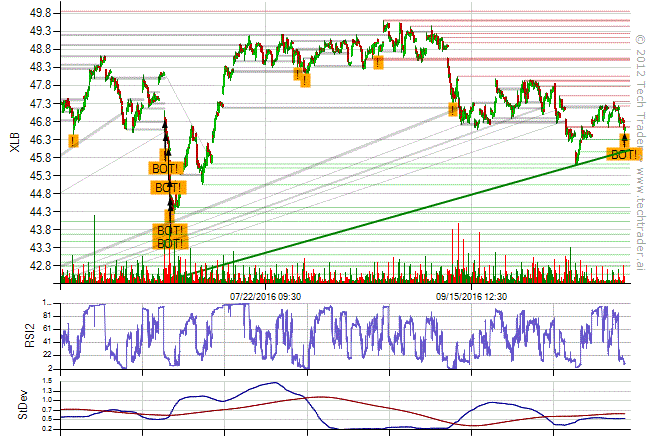Select the exclamation marker after the September drop
Image resolution: width=657 pixels, height=448 pixels.
point(453,109)
